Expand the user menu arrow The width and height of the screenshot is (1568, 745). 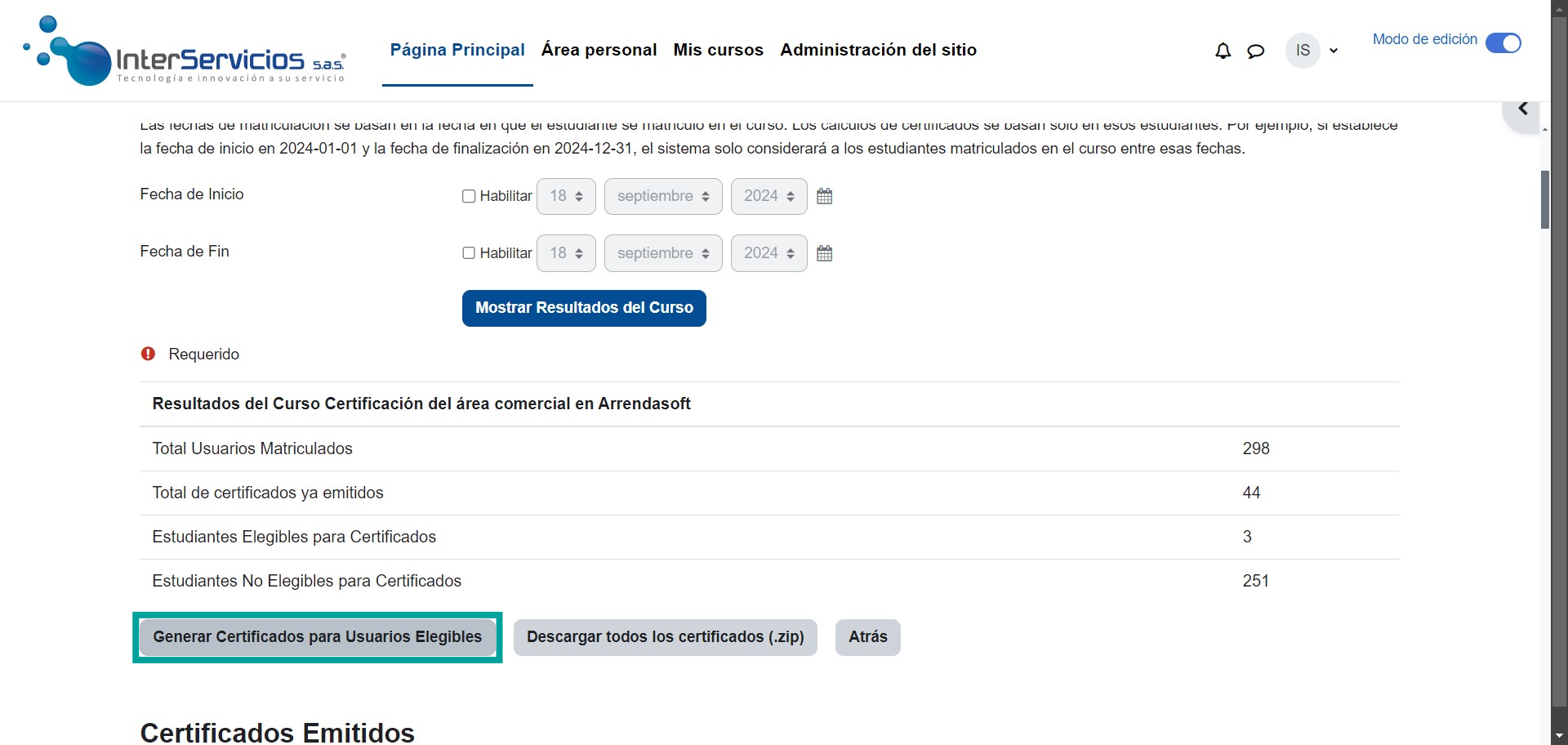(x=1334, y=51)
